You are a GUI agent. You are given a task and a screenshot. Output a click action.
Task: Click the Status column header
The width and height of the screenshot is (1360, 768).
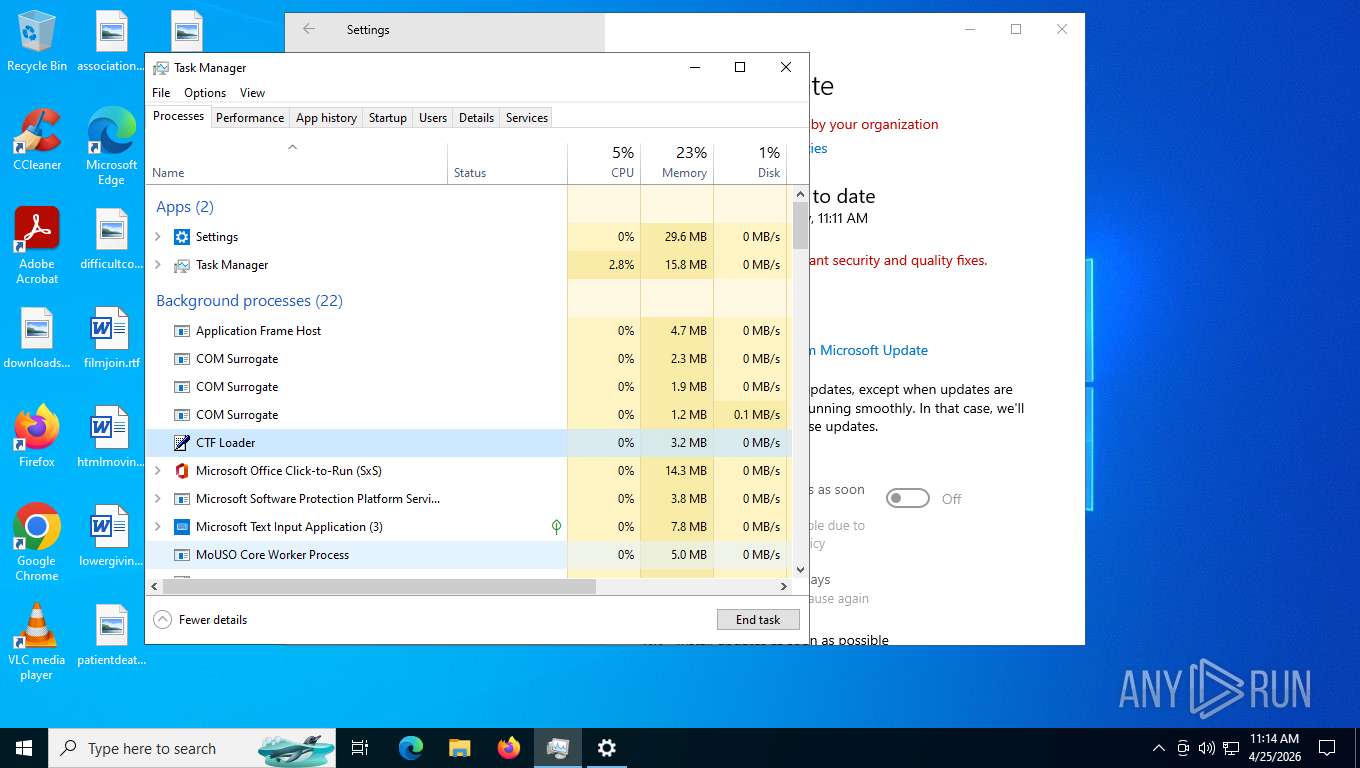click(x=507, y=163)
